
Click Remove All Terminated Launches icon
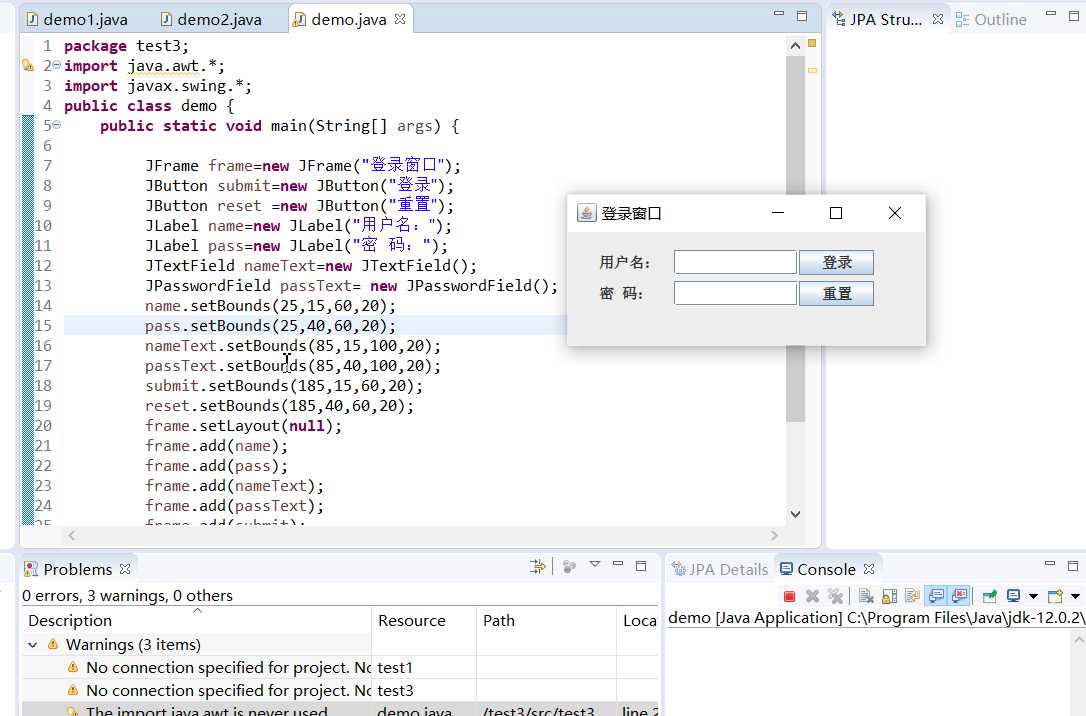click(x=835, y=596)
